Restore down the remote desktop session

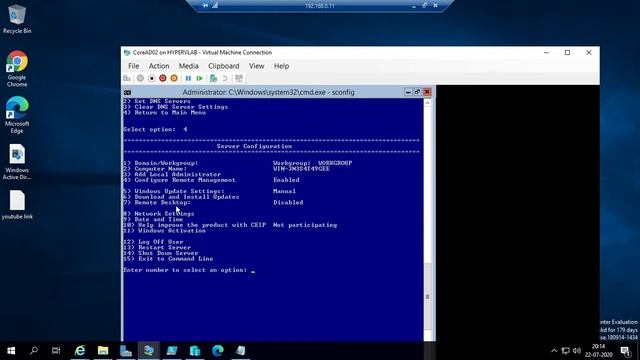pyautogui.click(x=424, y=6)
